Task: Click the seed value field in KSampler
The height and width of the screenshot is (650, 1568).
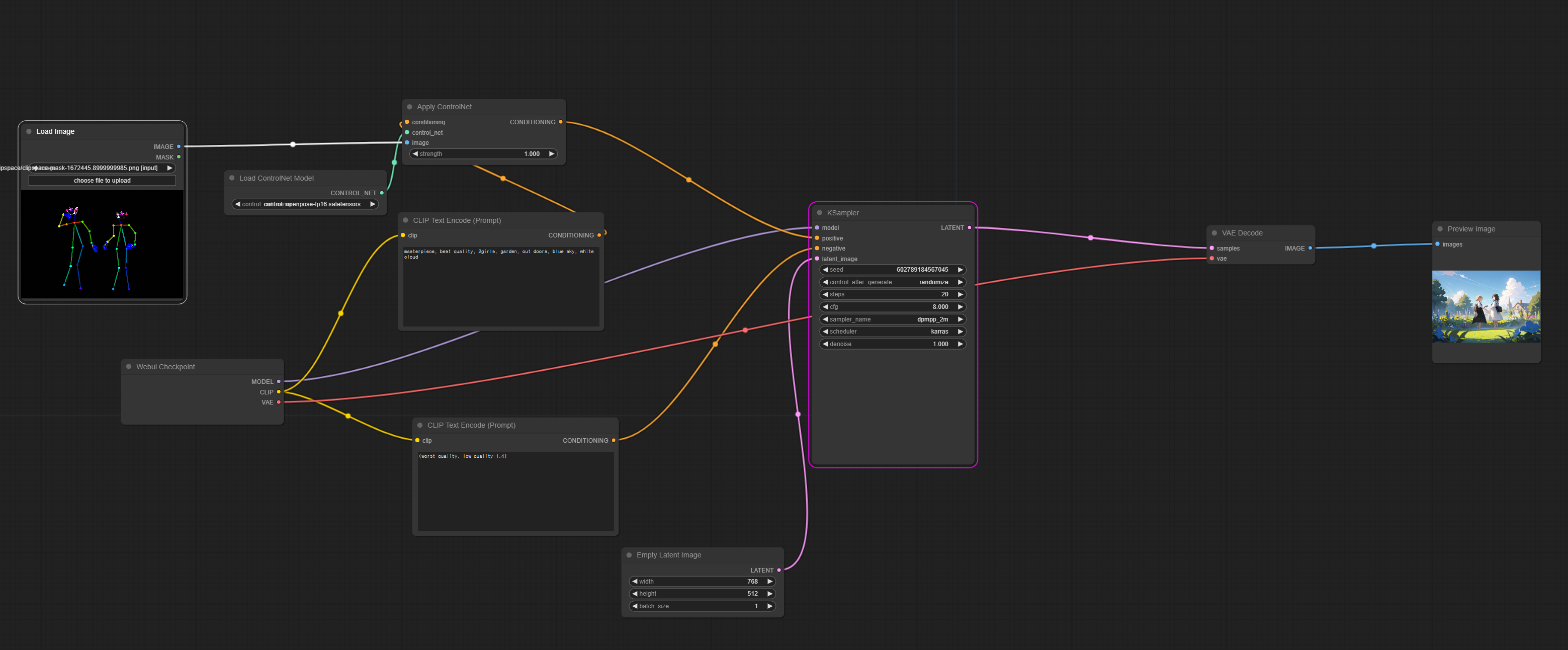Action: pos(892,269)
